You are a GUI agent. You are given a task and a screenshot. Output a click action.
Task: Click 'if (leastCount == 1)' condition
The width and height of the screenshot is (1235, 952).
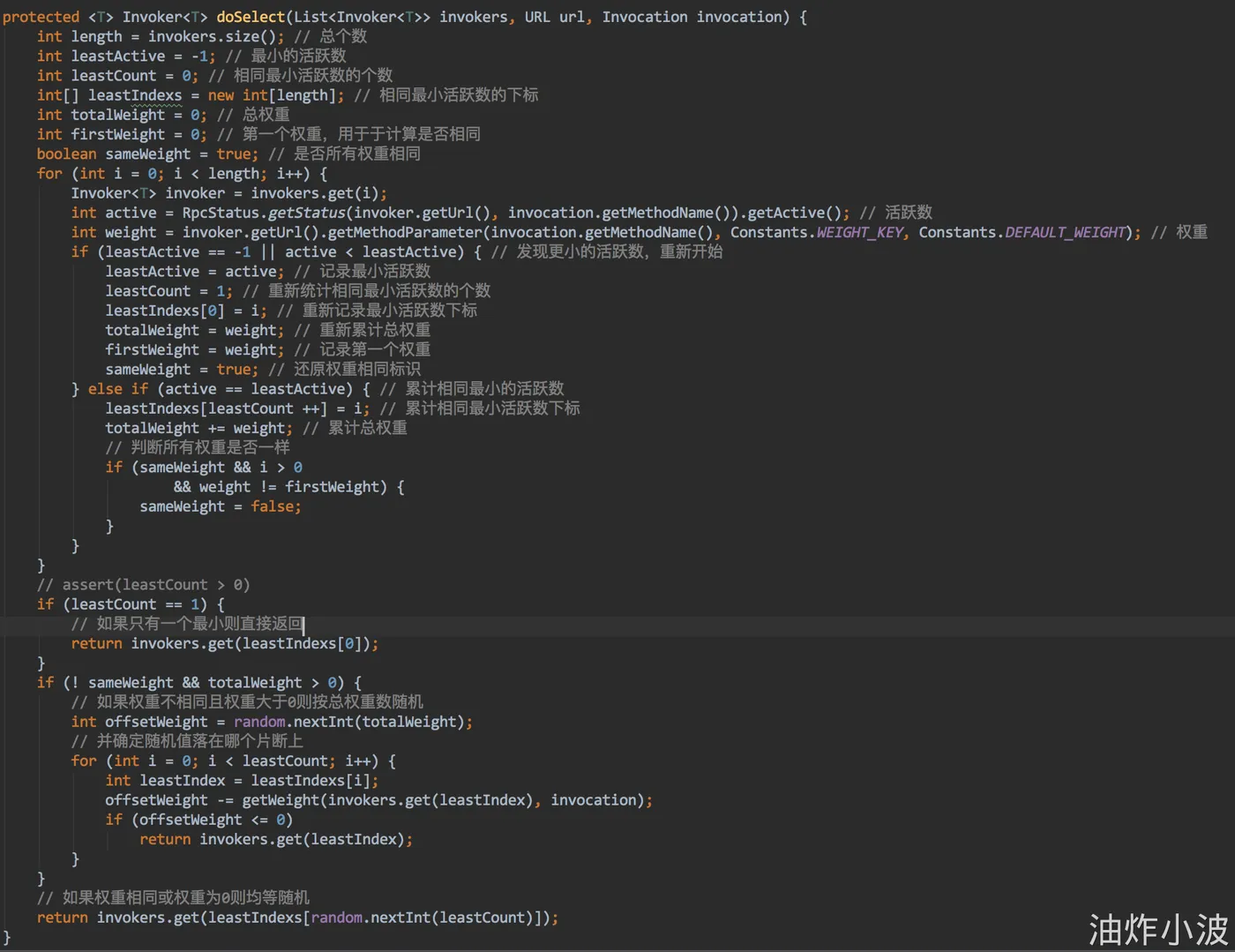pos(131,604)
